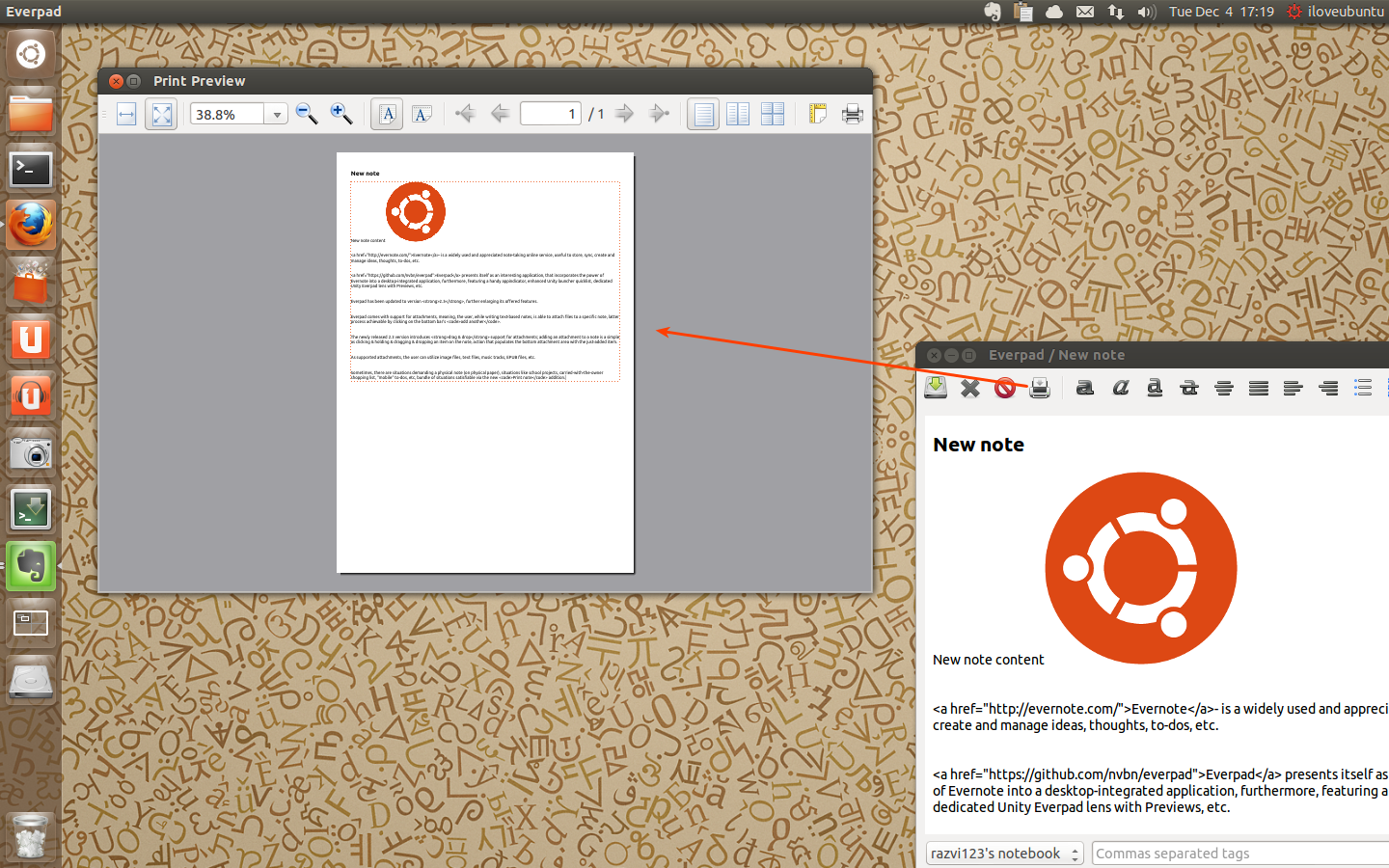
Task: Open Ubuntu Software Center
Action: click(x=31, y=283)
